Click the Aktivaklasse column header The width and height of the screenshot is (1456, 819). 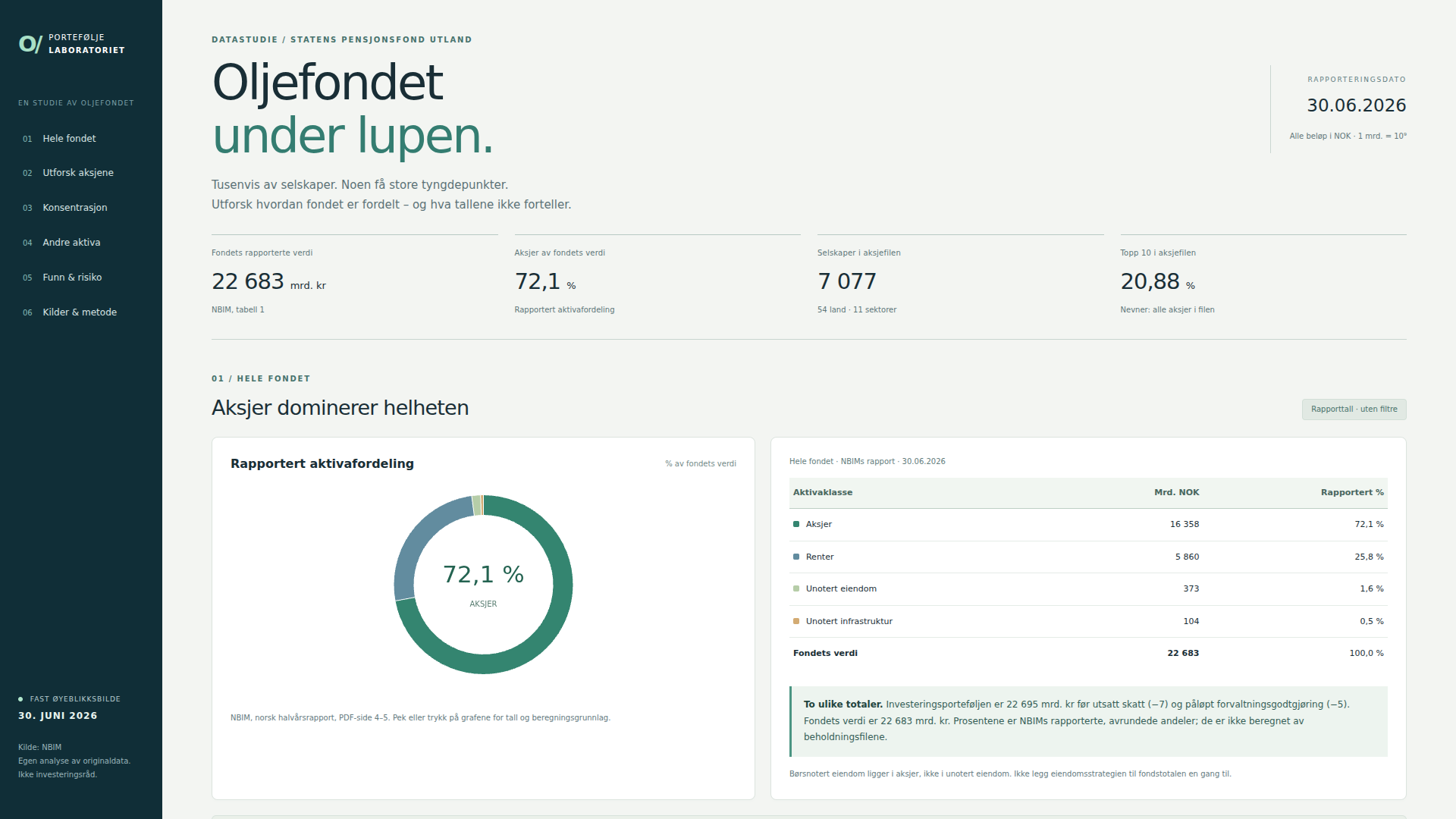pos(823,492)
